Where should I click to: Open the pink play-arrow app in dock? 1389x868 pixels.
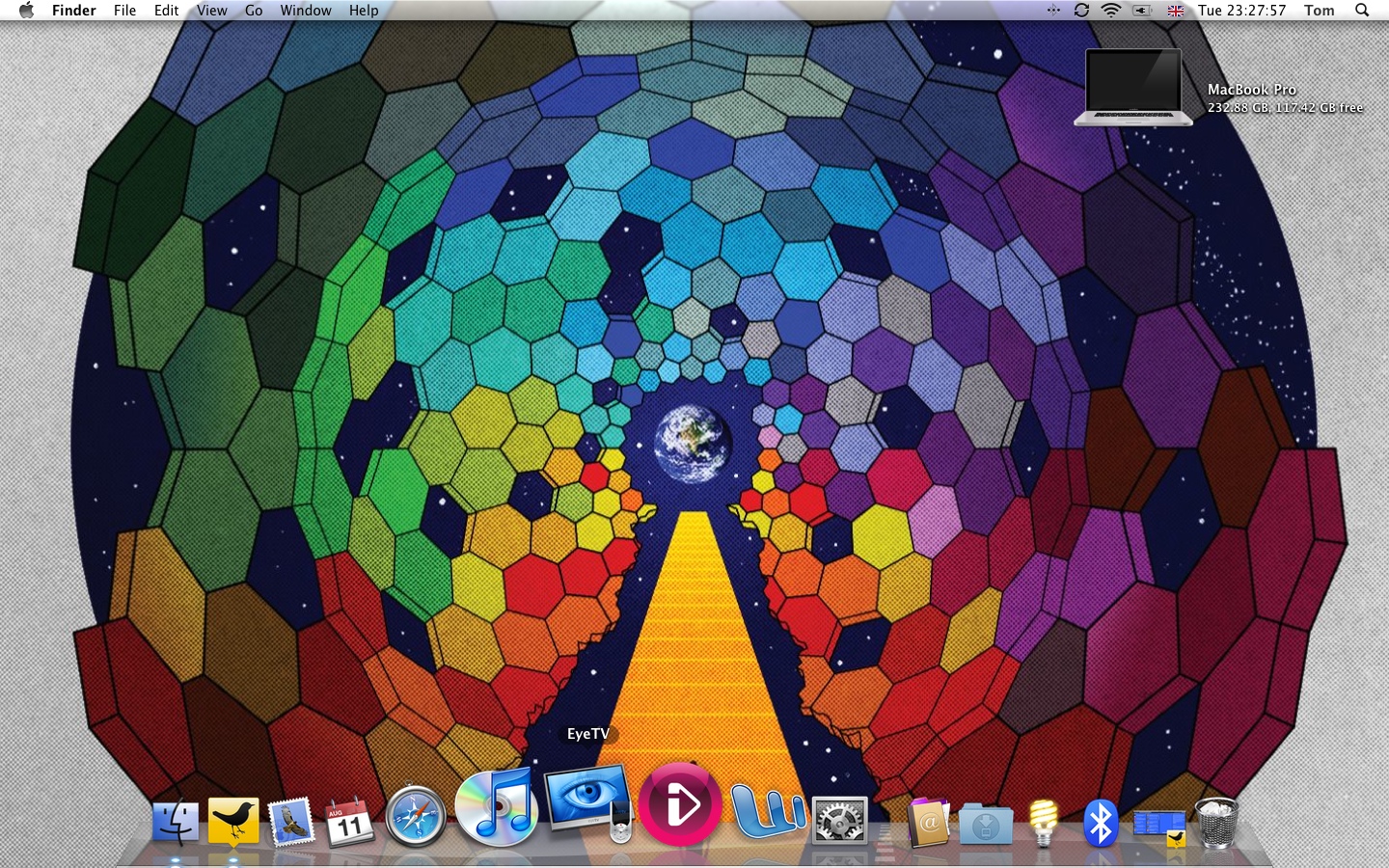click(680, 804)
